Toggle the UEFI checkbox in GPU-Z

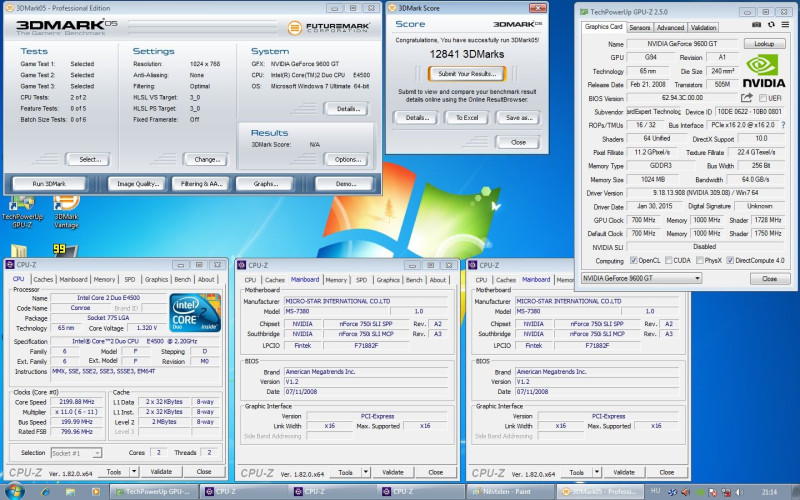click(x=763, y=98)
